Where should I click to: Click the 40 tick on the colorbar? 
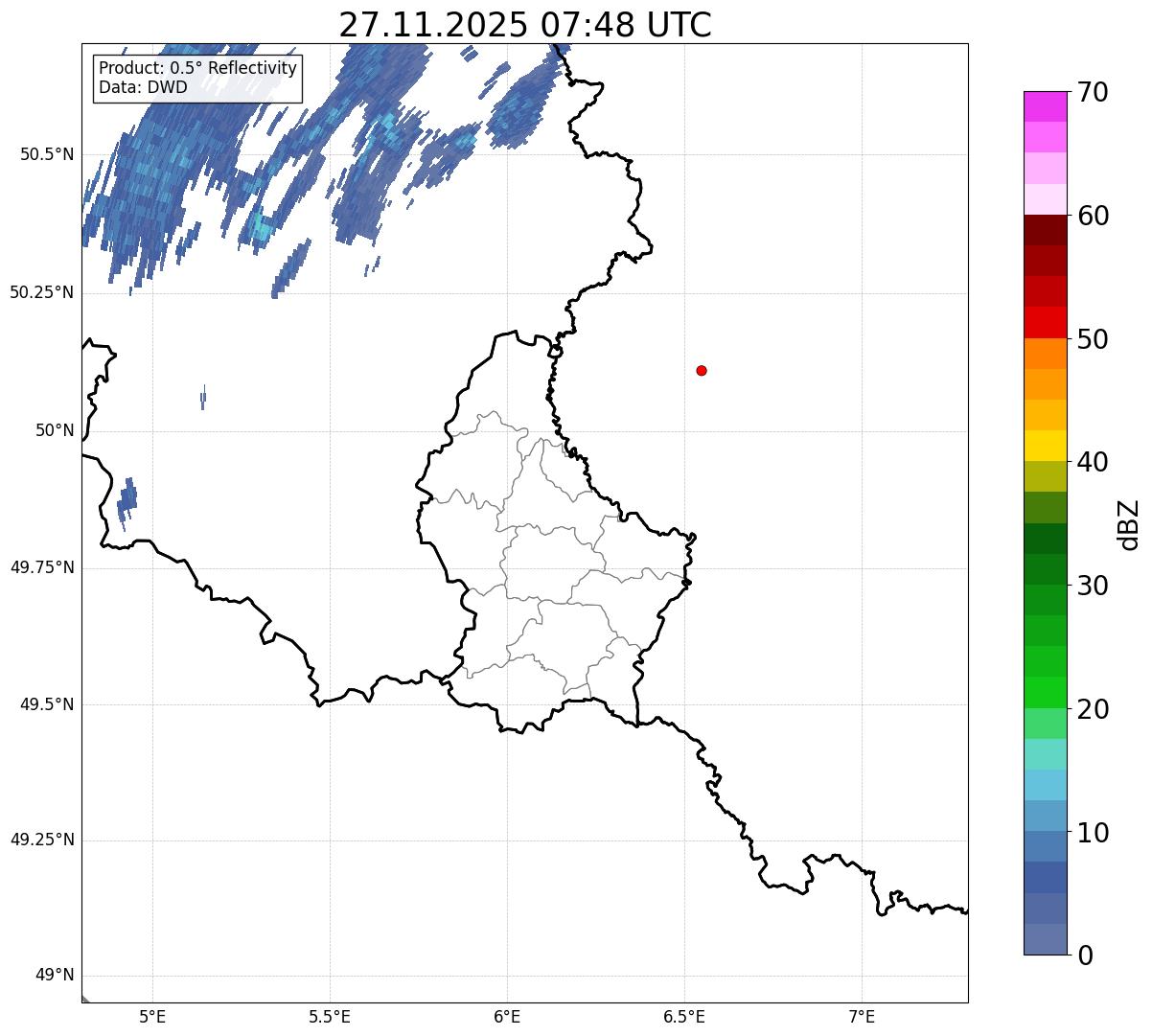1093,462
